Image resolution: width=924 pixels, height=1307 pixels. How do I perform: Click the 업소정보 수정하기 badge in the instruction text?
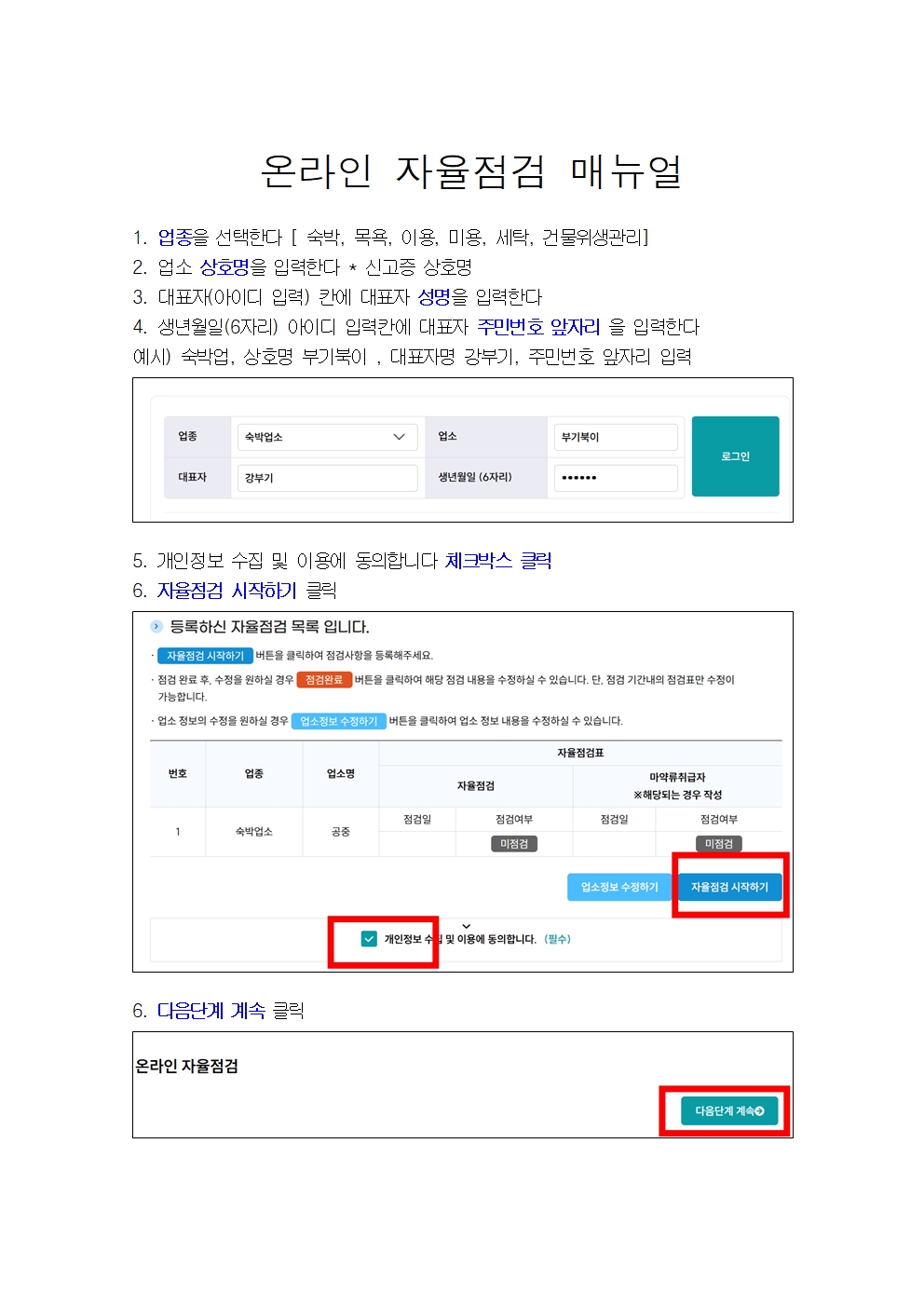pos(338,721)
